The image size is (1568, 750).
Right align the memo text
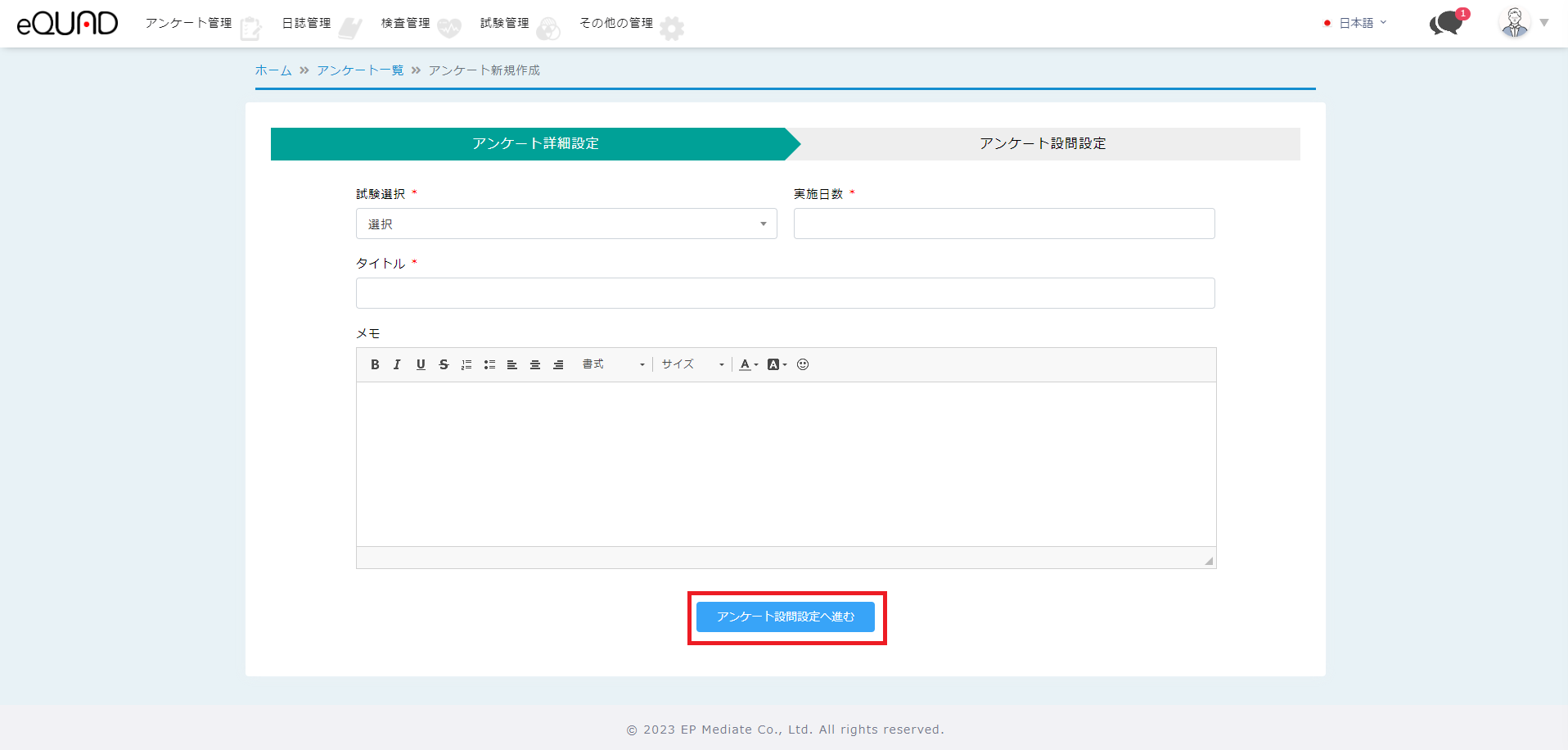558,364
